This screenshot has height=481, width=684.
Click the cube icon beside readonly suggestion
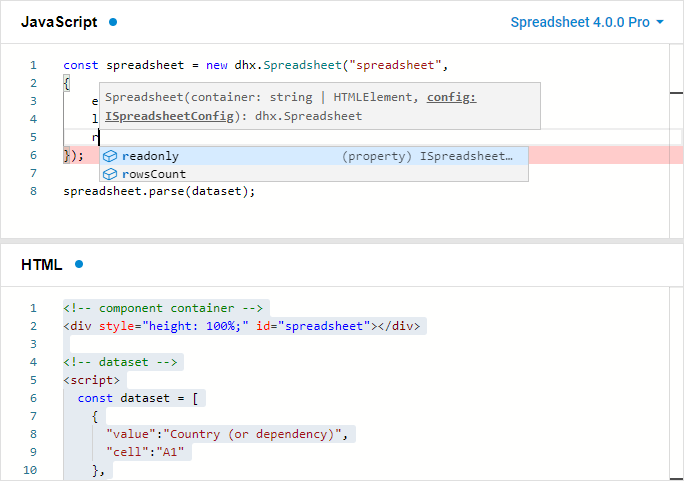[x=109, y=156]
